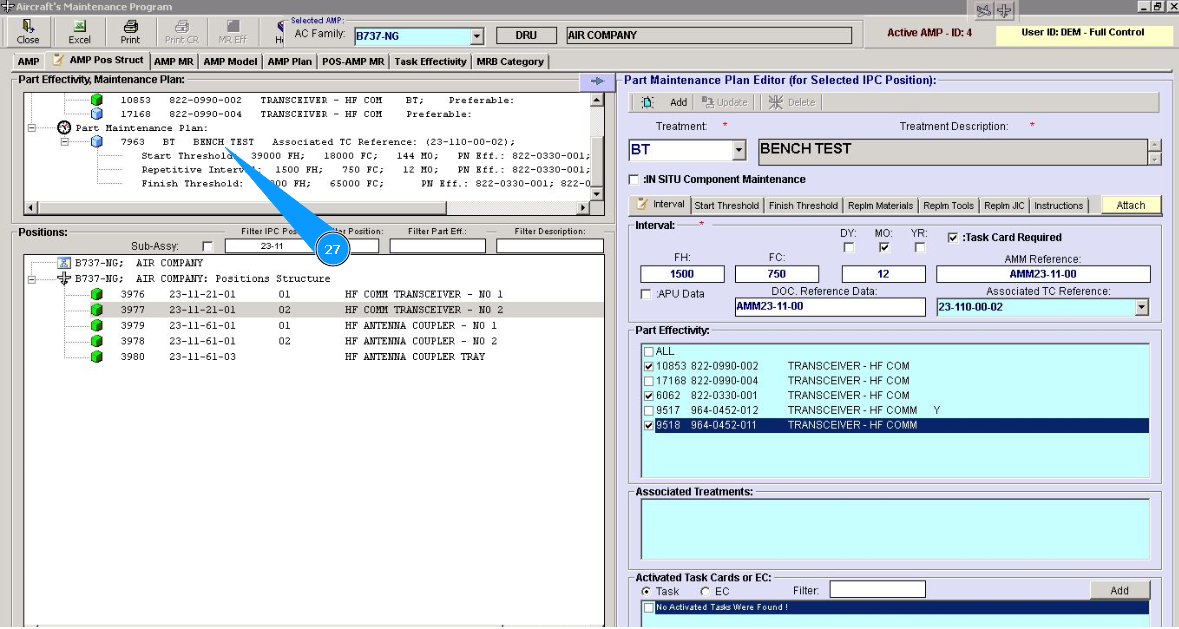Expand the Associated TC Reference dropdown
The width and height of the screenshot is (1179, 629).
tap(1142, 308)
